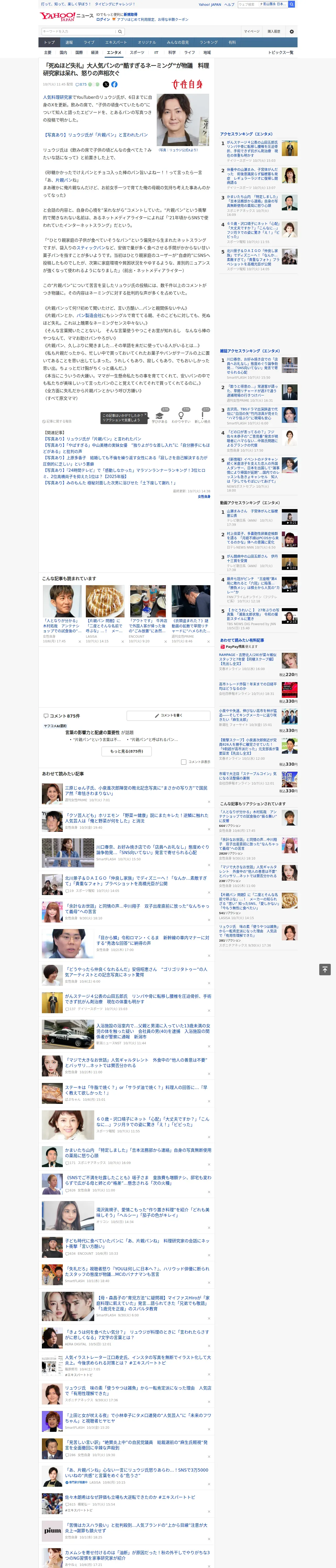Open related link about 上原多香子
The width and height of the screenshot is (336, 1568).
tap(126, 461)
